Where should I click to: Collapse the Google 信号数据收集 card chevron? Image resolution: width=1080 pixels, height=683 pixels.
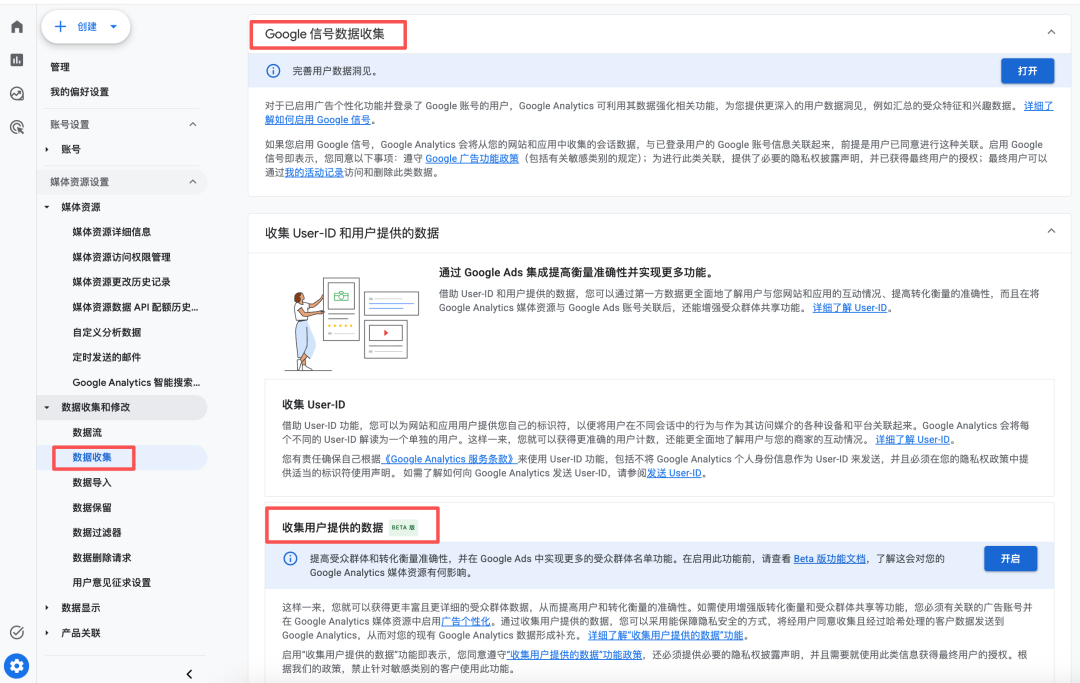(x=1051, y=32)
